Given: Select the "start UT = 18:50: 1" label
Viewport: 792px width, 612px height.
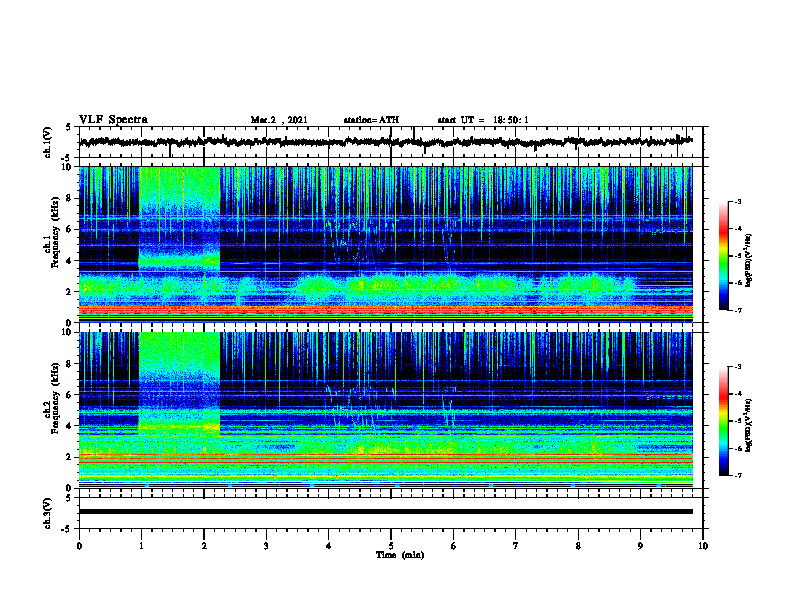Looking at the screenshot, I should [483, 120].
